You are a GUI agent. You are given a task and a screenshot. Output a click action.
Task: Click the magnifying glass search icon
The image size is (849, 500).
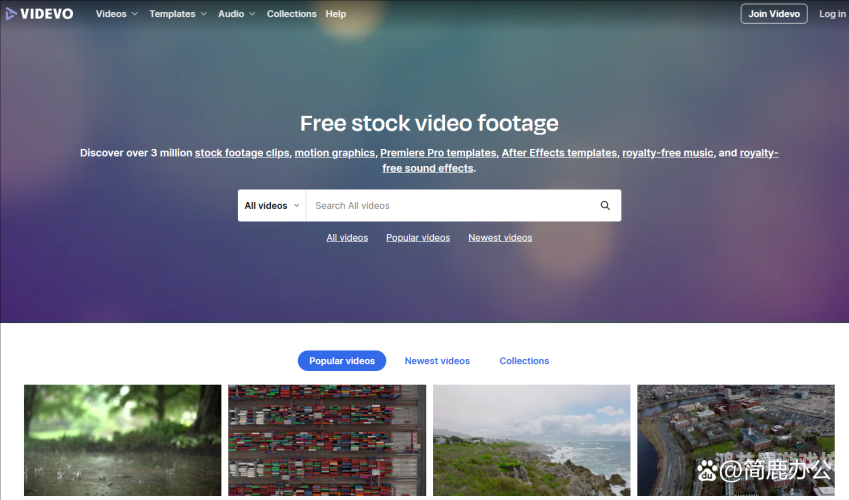[605, 206]
